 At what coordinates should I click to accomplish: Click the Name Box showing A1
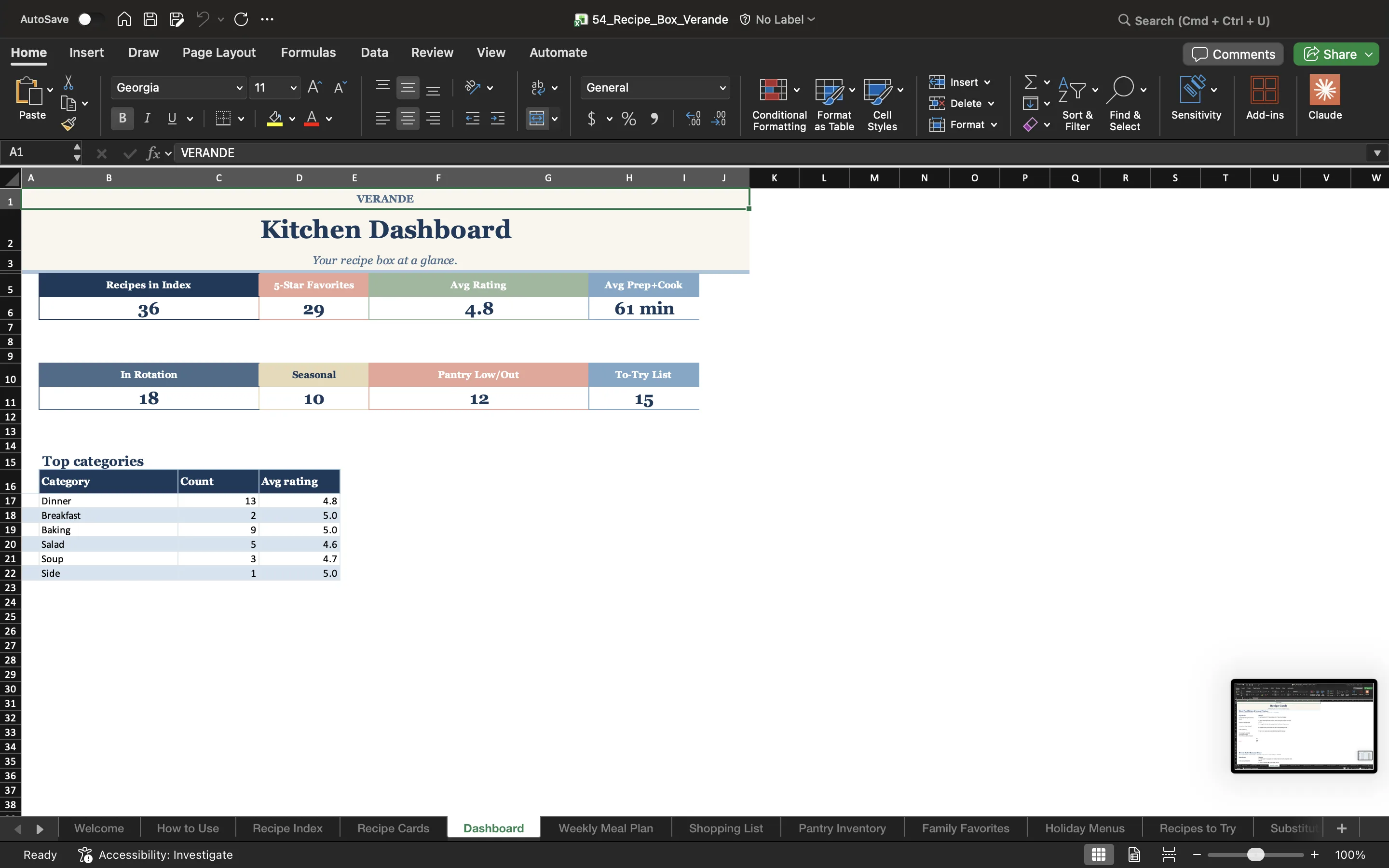pos(37,153)
